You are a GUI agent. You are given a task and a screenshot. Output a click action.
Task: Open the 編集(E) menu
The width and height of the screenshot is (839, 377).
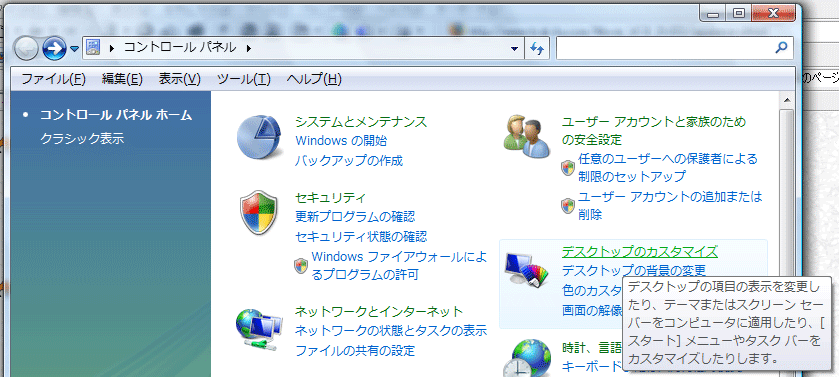point(123,79)
